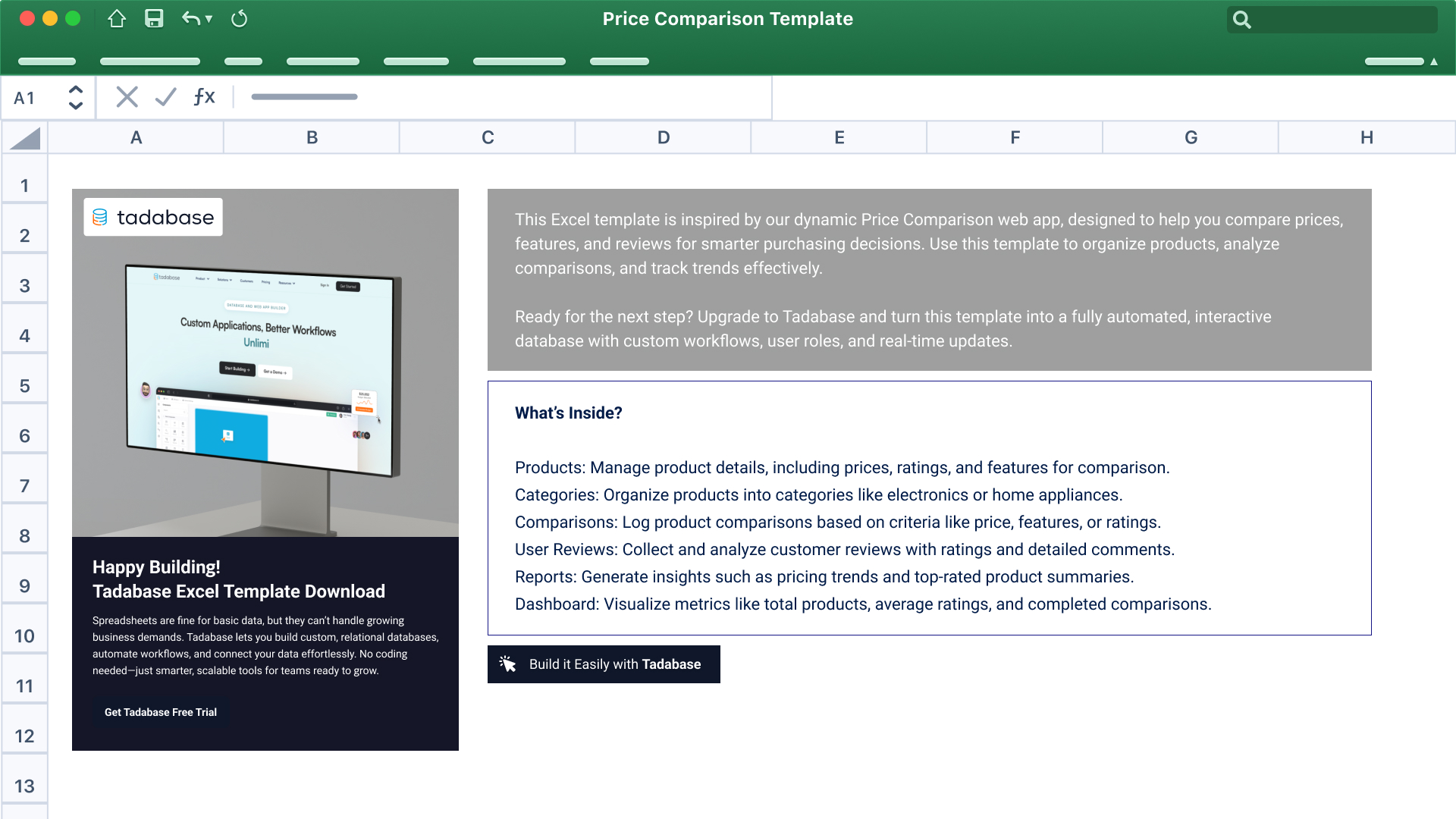This screenshot has width=1456, height=819.
Task: Click the Comparisons: Log product comparisons line
Action: click(x=838, y=522)
